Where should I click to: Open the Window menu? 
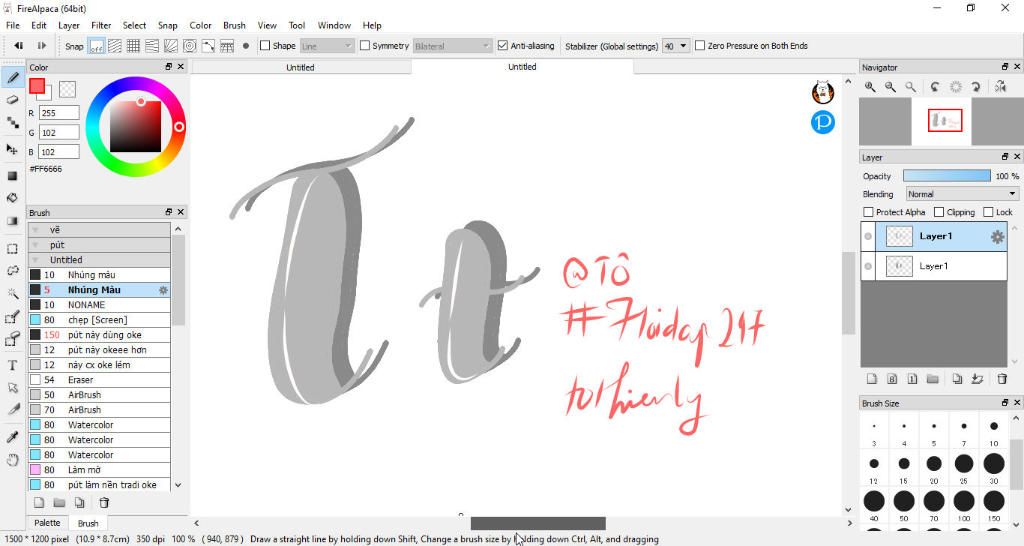pos(334,25)
